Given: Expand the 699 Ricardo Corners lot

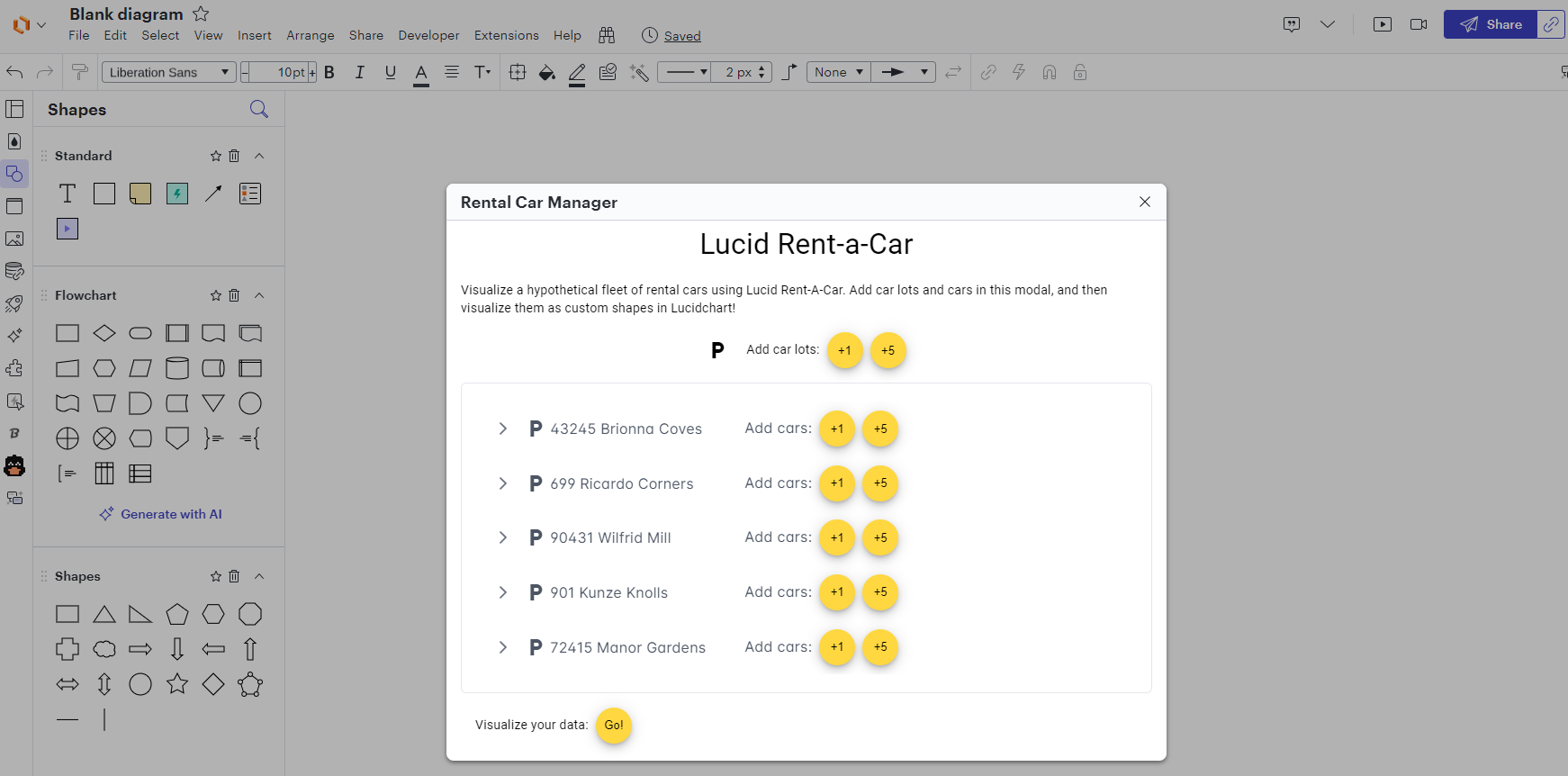Looking at the screenshot, I should pyautogui.click(x=503, y=483).
